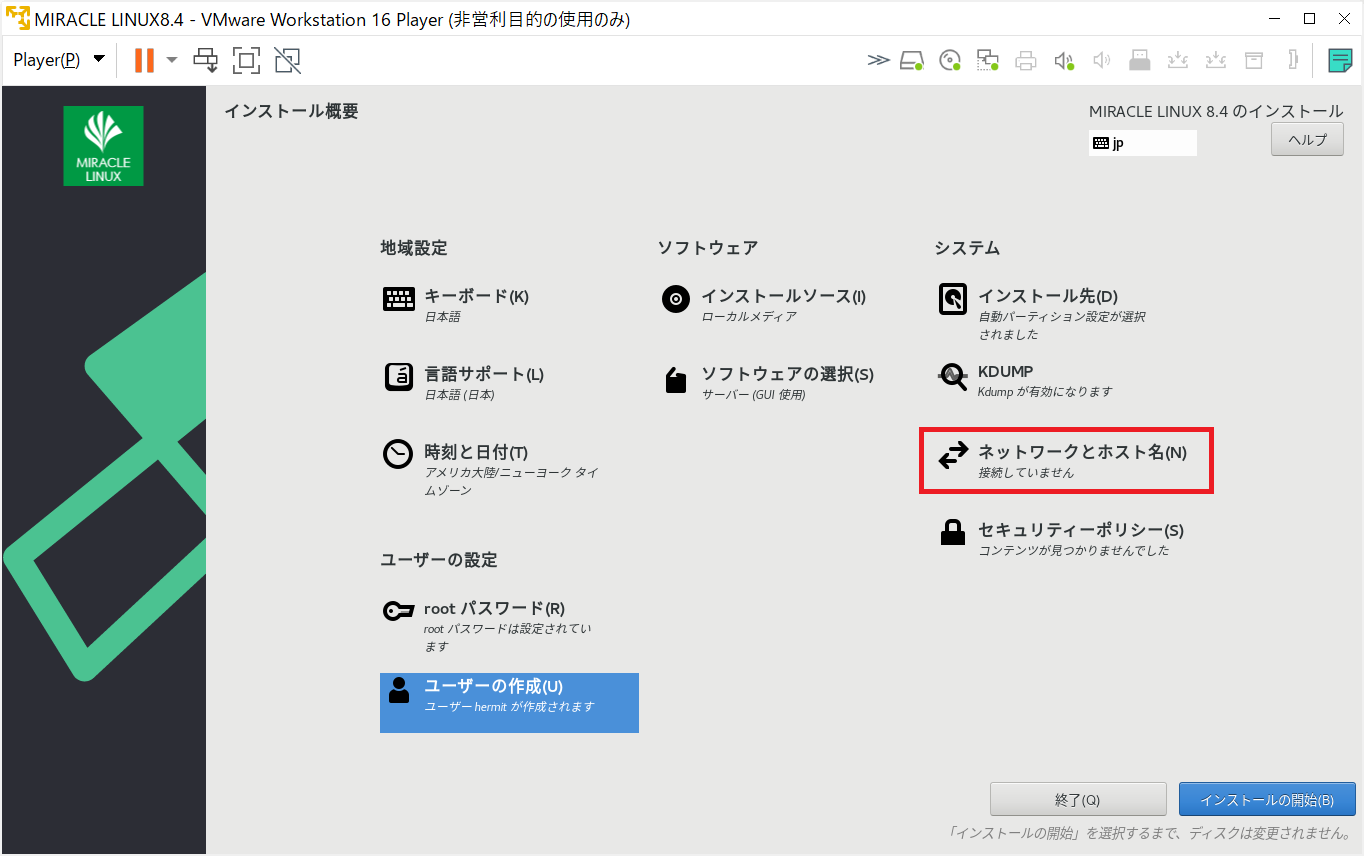Open 言語サポート(L) language support
The image size is (1364, 856).
[x=484, y=375]
